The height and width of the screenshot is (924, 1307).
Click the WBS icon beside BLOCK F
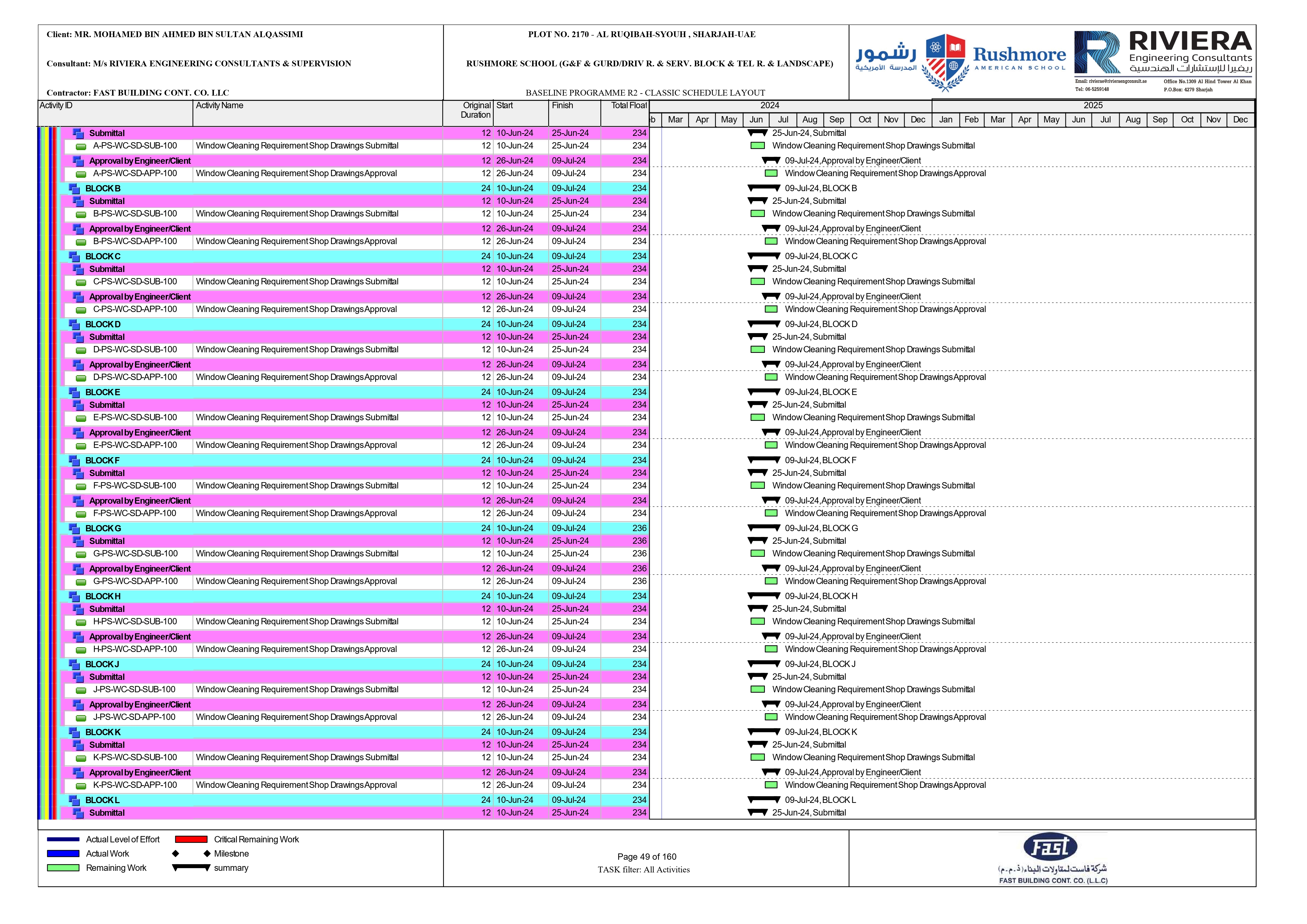click(x=74, y=460)
